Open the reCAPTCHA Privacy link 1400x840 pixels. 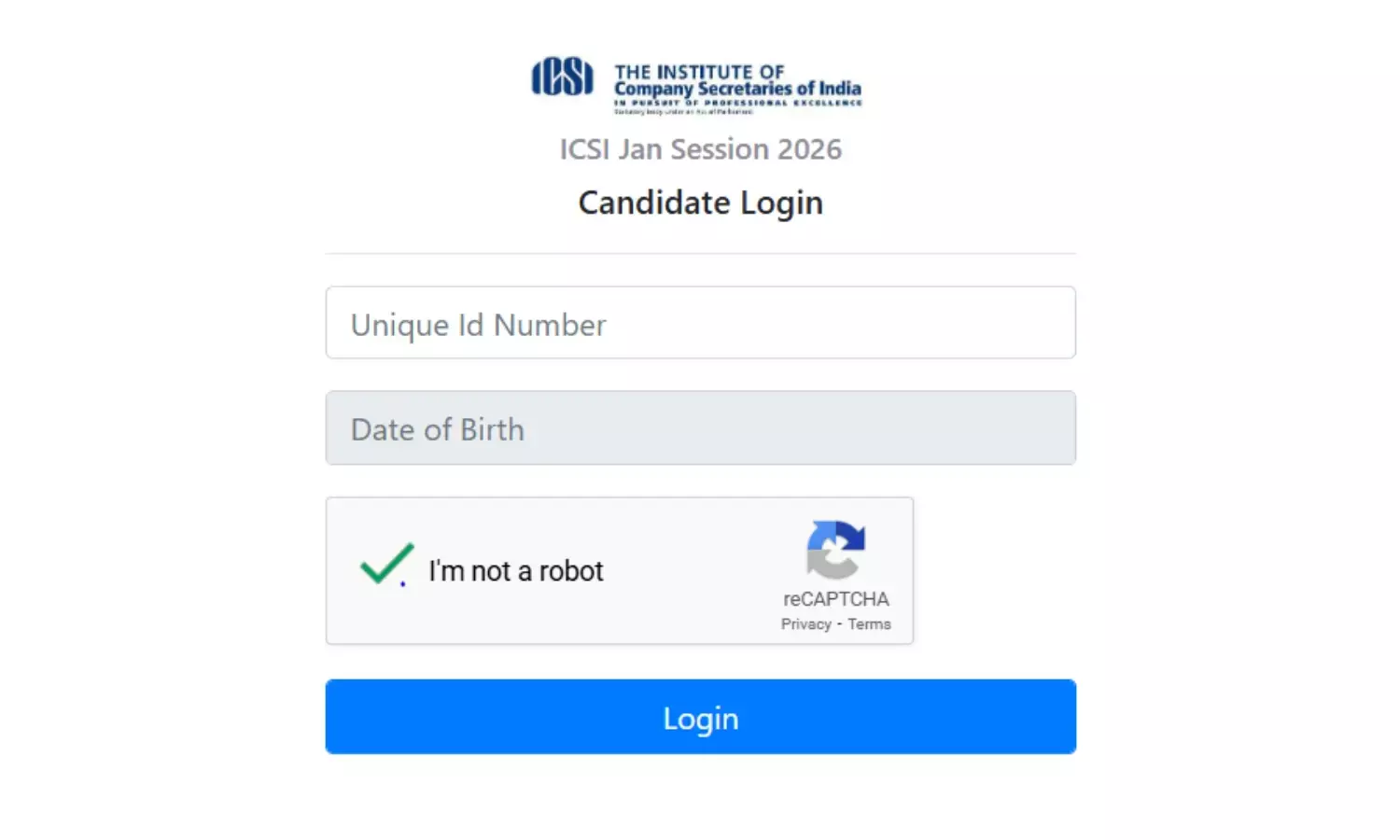[x=805, y=623]
